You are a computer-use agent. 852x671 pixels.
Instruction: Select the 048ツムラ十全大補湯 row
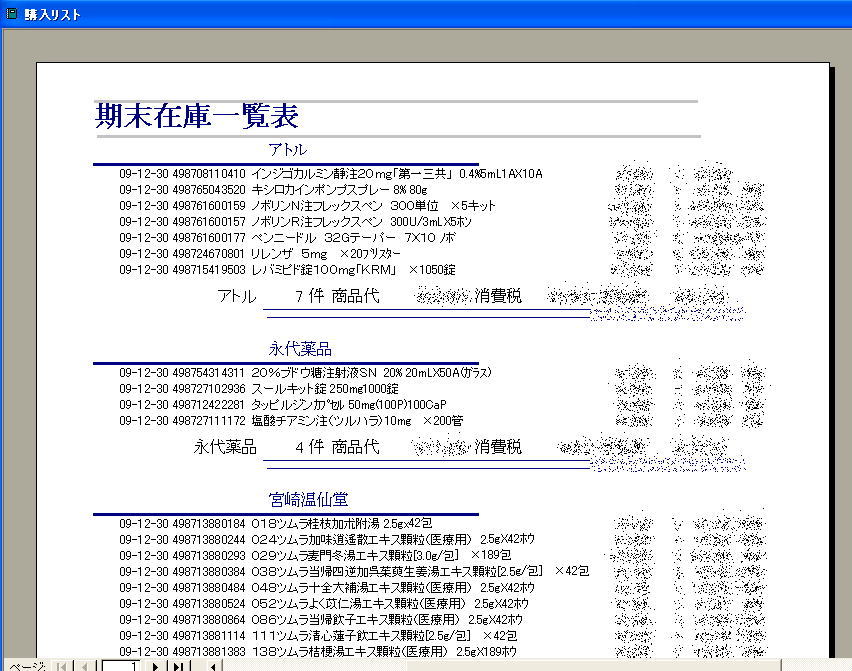[327, 587]
